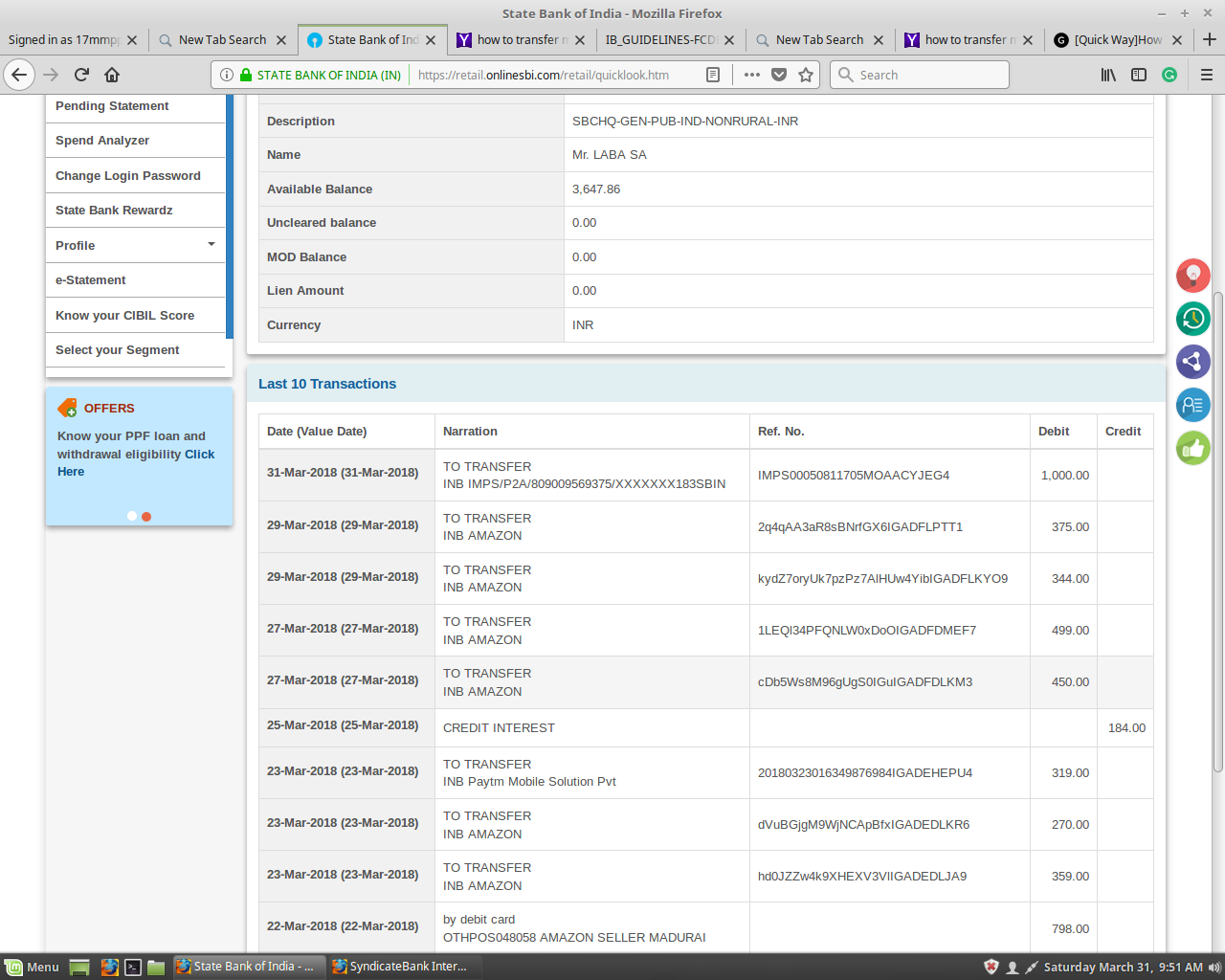Switch to IB_GUIDELINES-FCD tab

click(x=660, y=40)
